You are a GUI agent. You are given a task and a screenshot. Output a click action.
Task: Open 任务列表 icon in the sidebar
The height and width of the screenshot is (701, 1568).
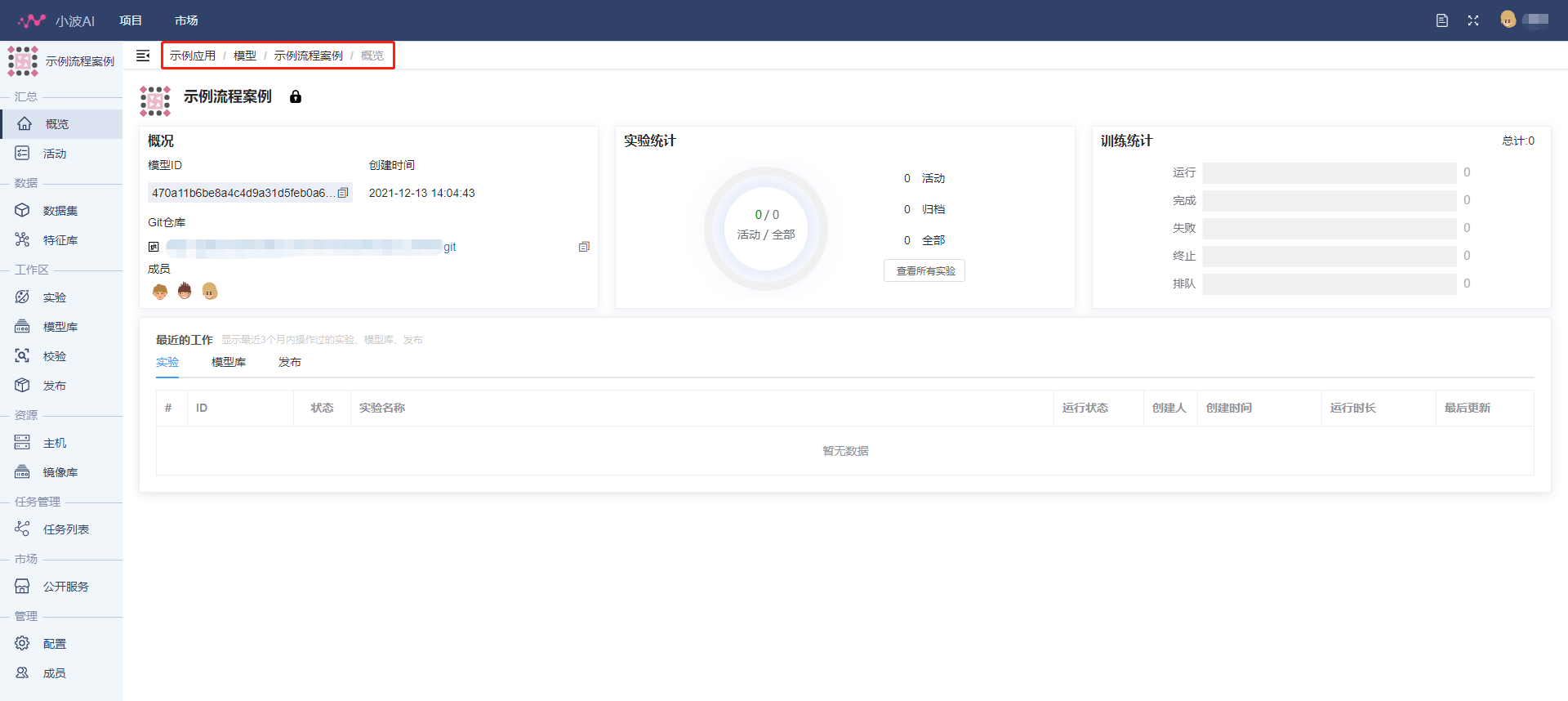22,529
